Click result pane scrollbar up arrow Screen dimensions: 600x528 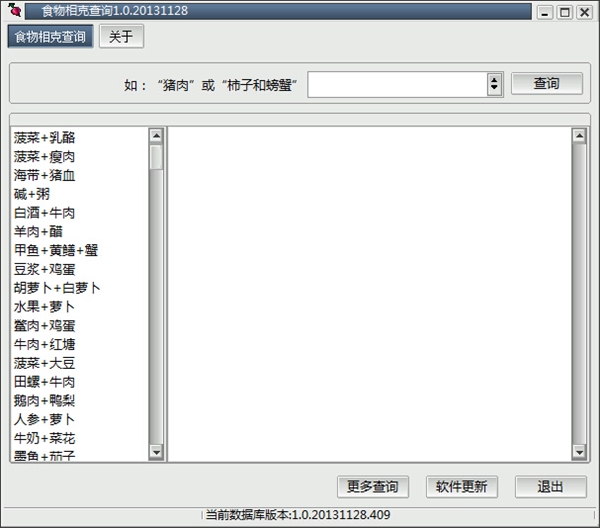pos(579,135)
